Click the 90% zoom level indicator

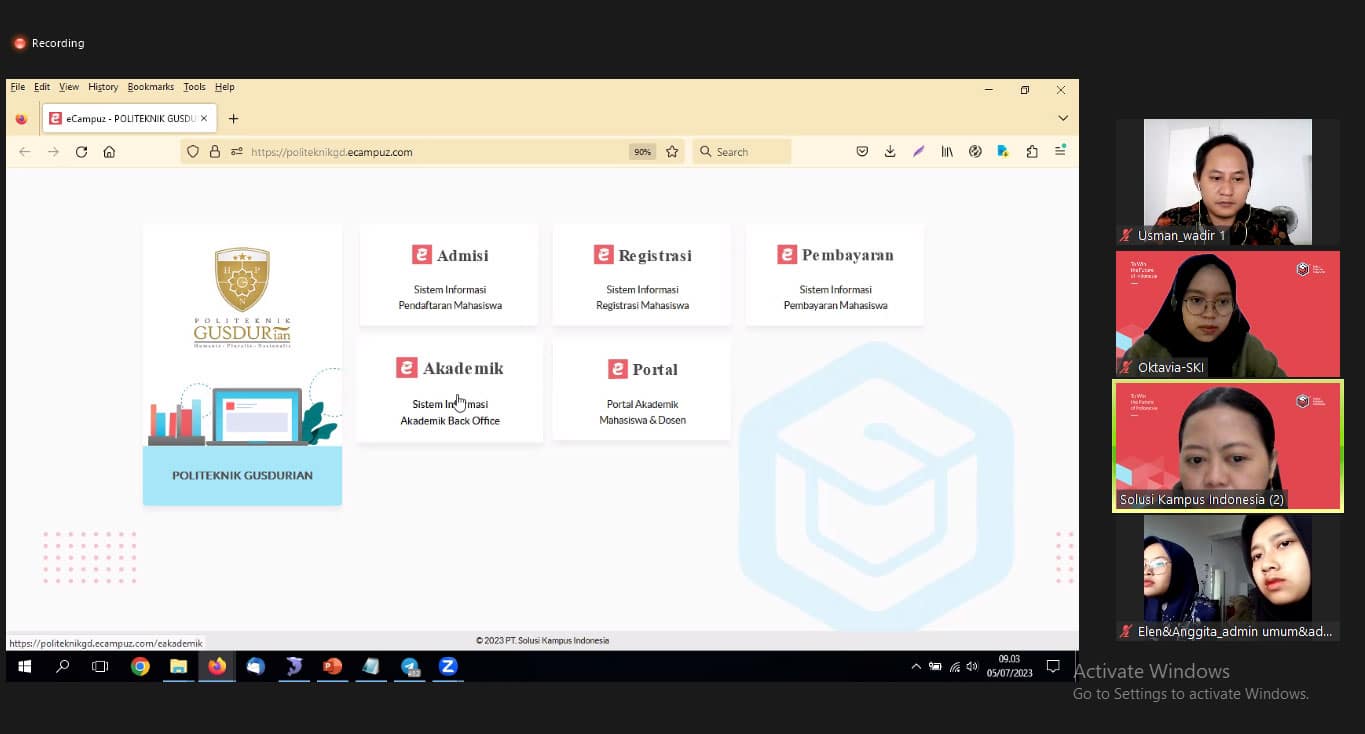pyautogui.click(x=642, y=152)
